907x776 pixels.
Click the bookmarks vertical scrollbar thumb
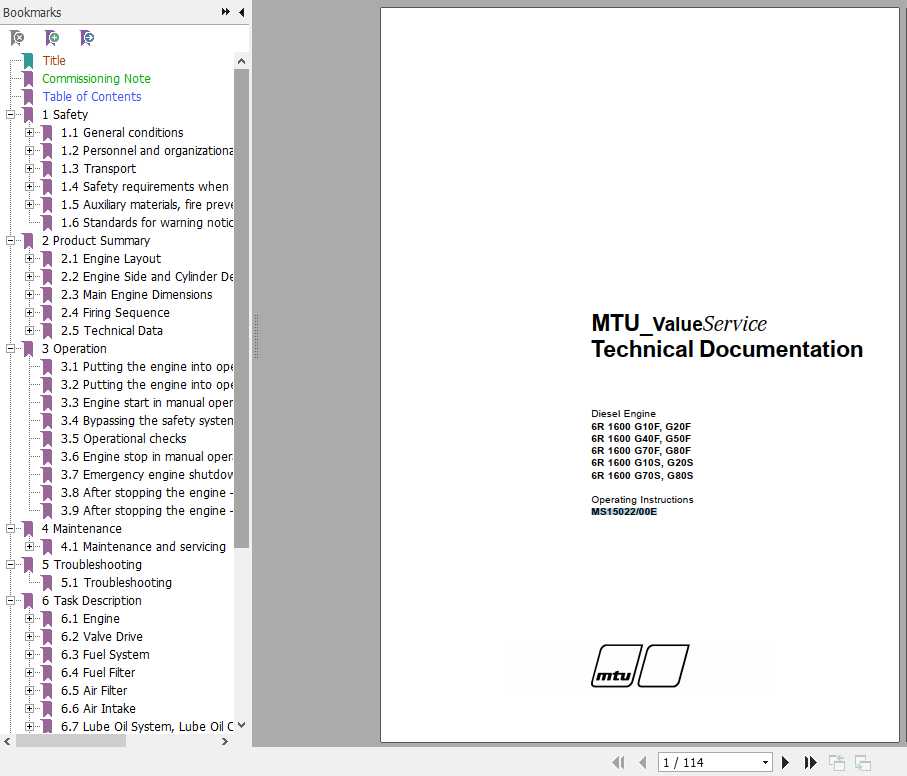pos(242,308)
